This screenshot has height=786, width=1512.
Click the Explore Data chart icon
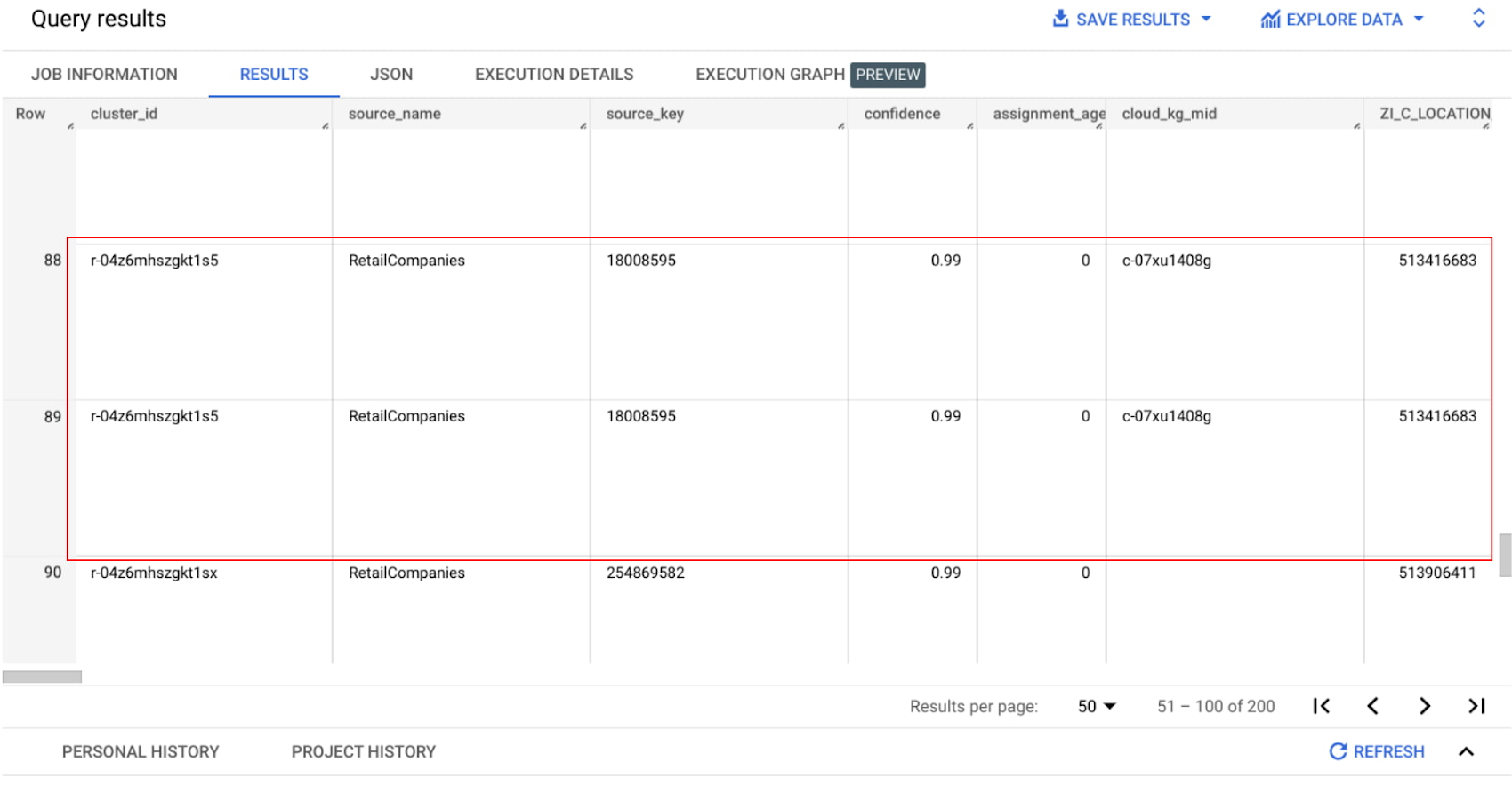1270,20
